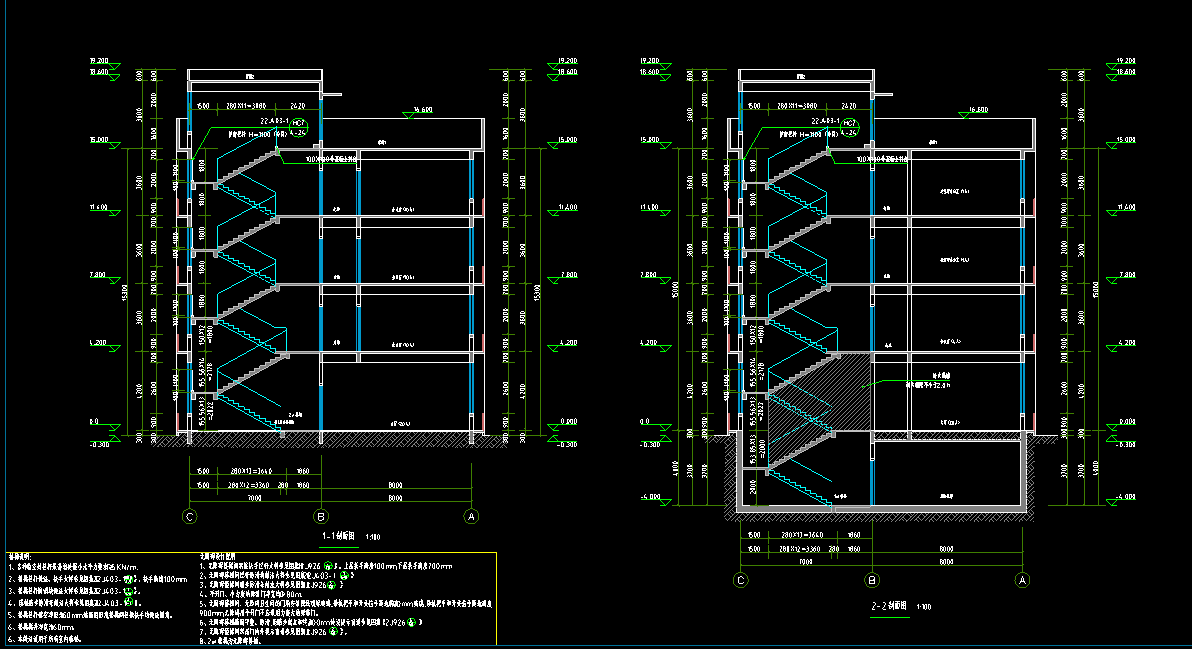The height and width of the screenshot is (649, 1192).
Task: Select grid bubble C under the 2-2 section
Action: 740,580
